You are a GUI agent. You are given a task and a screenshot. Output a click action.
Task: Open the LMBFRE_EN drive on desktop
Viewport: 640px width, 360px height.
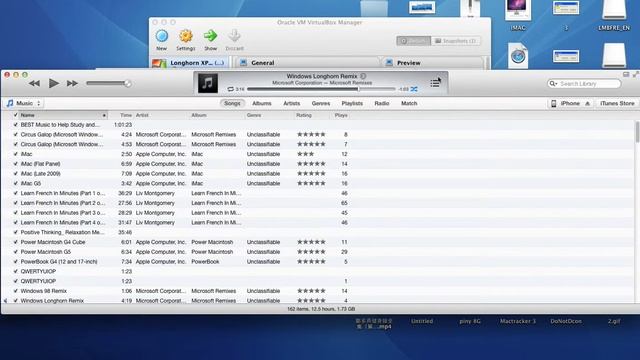pos(613,16)
